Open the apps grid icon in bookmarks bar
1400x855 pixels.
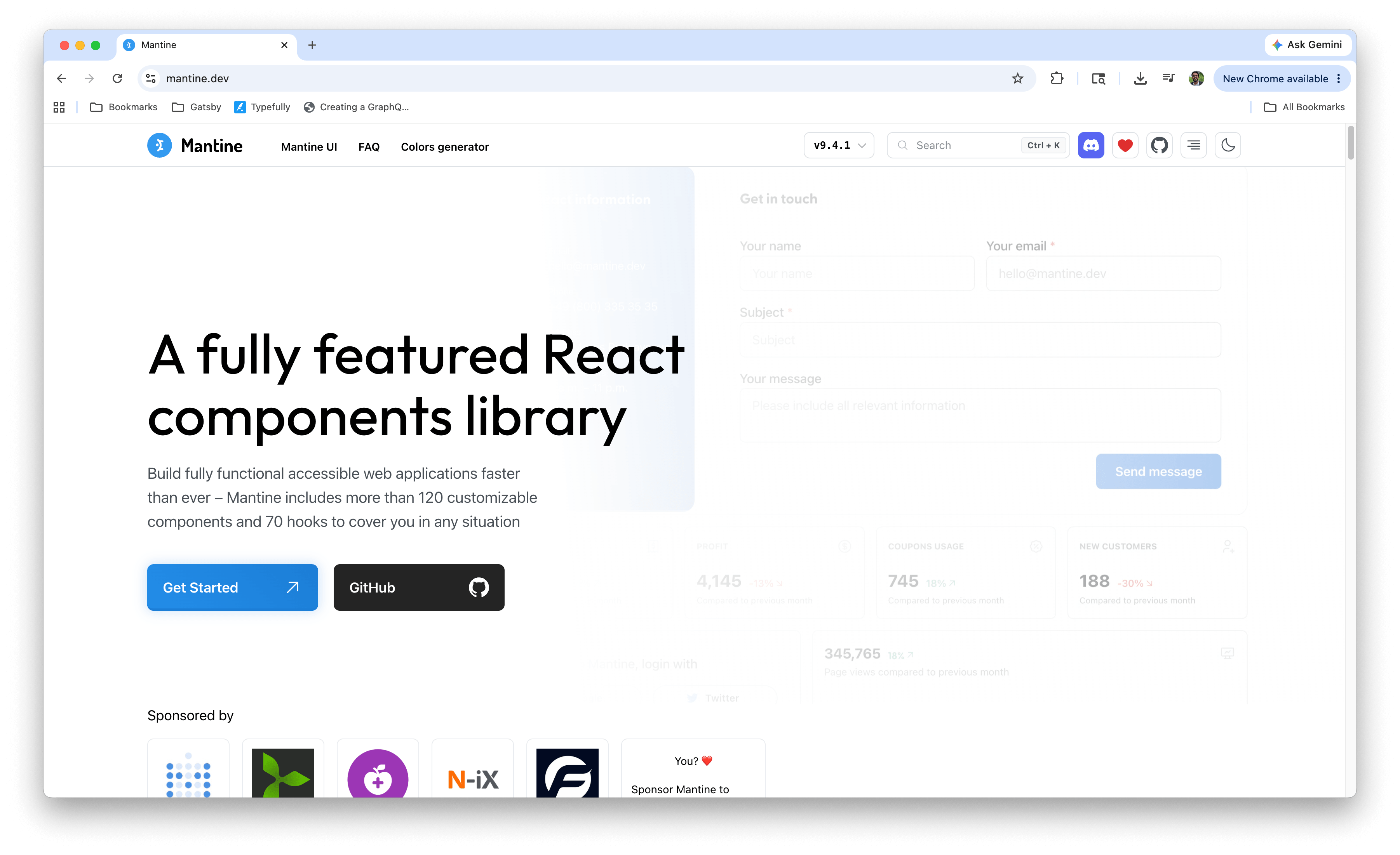coord(59,107)
